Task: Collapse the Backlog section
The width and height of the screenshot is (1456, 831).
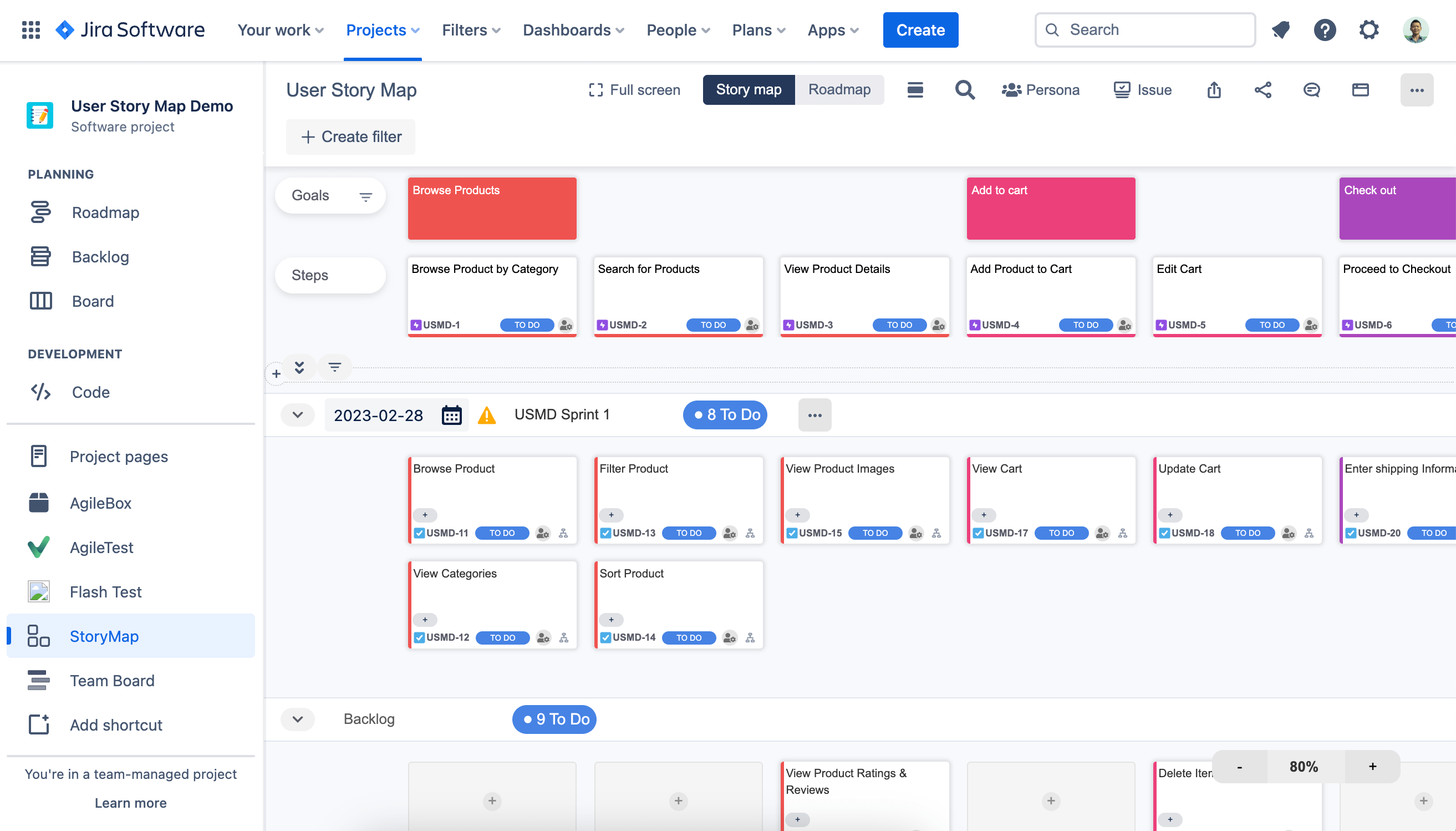Action: [x=297, y=719]
